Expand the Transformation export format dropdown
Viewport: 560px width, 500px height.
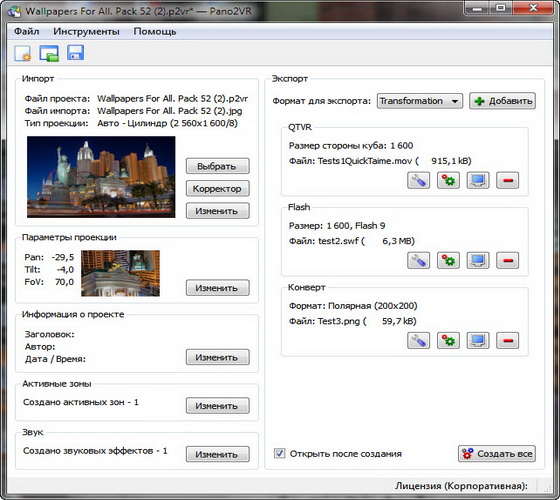pyautogui.click(x=420, y=101)
